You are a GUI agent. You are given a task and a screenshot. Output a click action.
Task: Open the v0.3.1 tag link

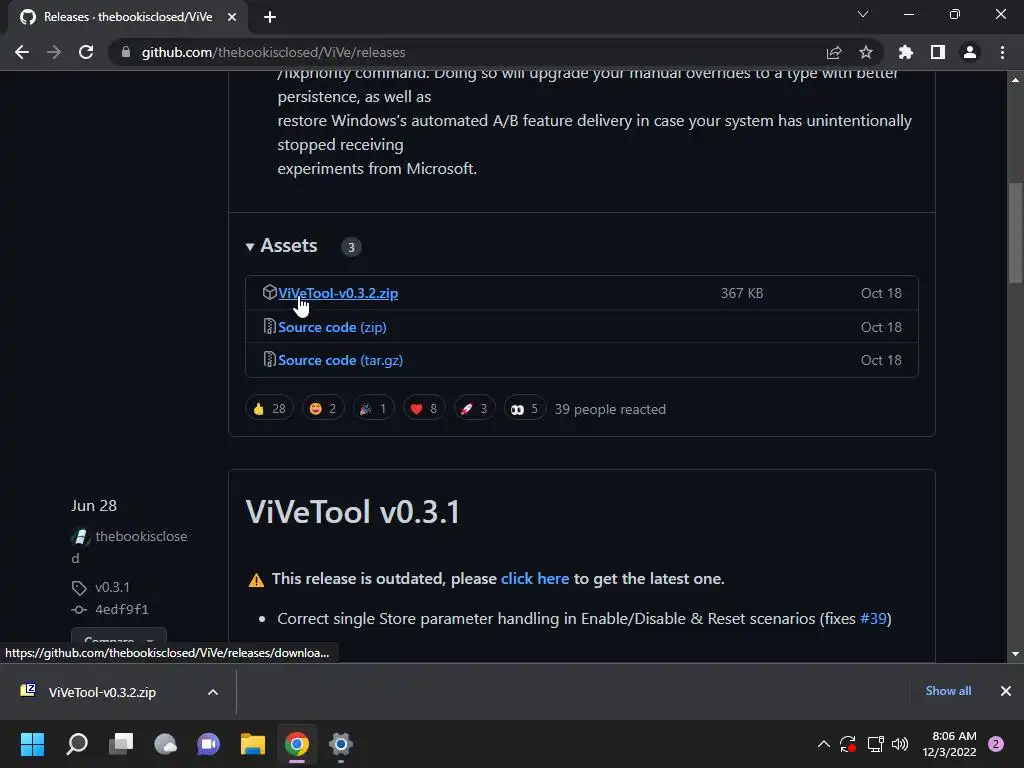pyautogui.click(x=112, y=587)
